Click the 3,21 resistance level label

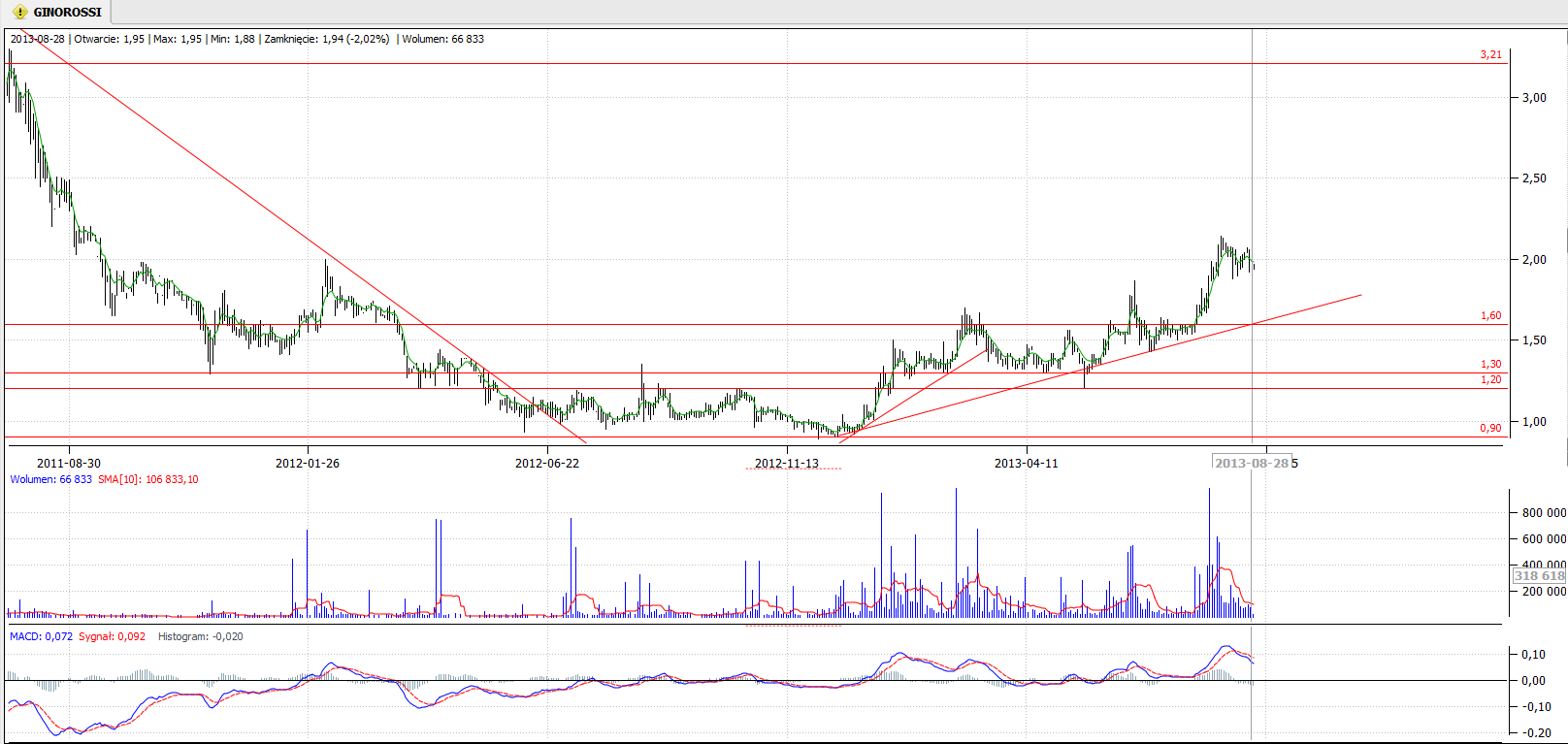1490,54
